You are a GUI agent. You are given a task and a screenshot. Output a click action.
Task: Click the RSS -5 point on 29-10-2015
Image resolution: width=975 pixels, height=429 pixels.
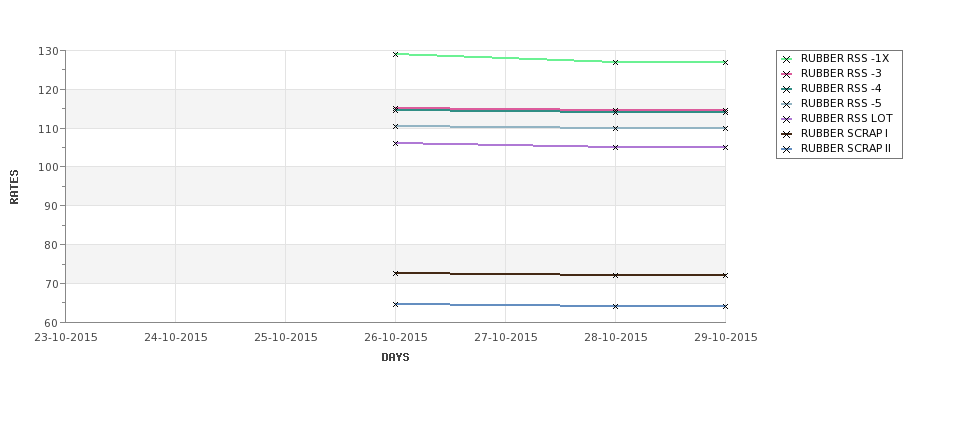coord(725,129)
